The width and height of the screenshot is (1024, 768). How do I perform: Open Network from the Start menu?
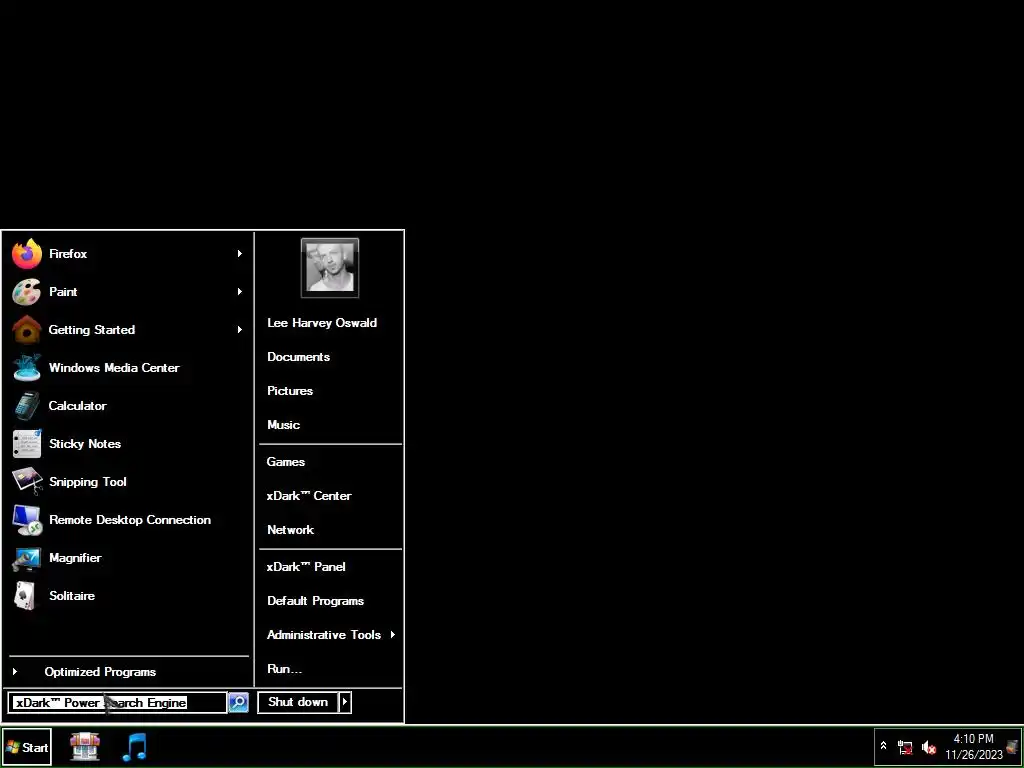pyautogui.click(x=291, y=530)
